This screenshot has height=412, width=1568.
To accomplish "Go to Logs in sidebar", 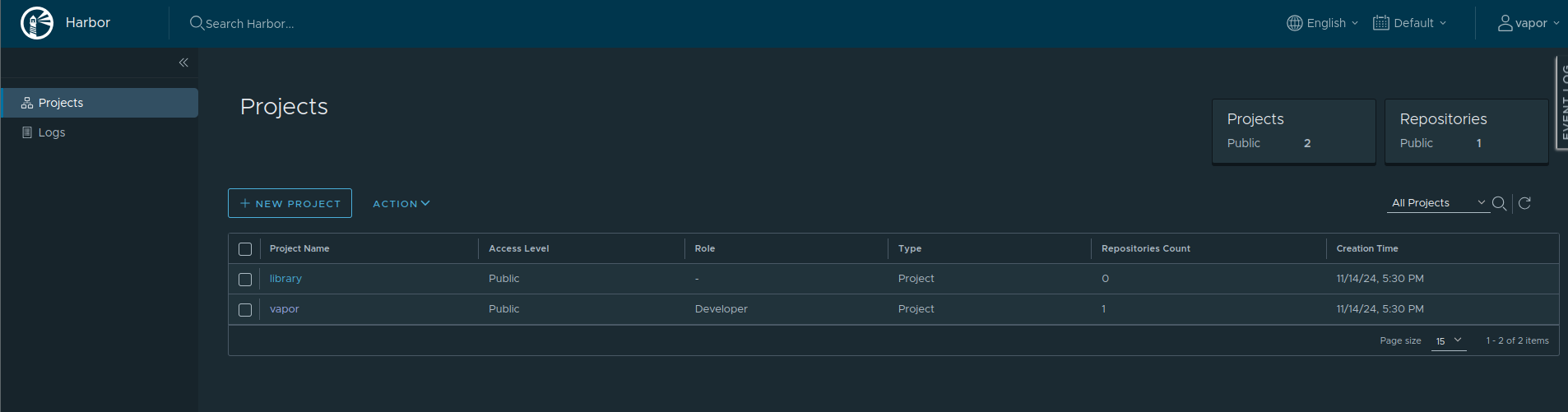I will point(99,132).
